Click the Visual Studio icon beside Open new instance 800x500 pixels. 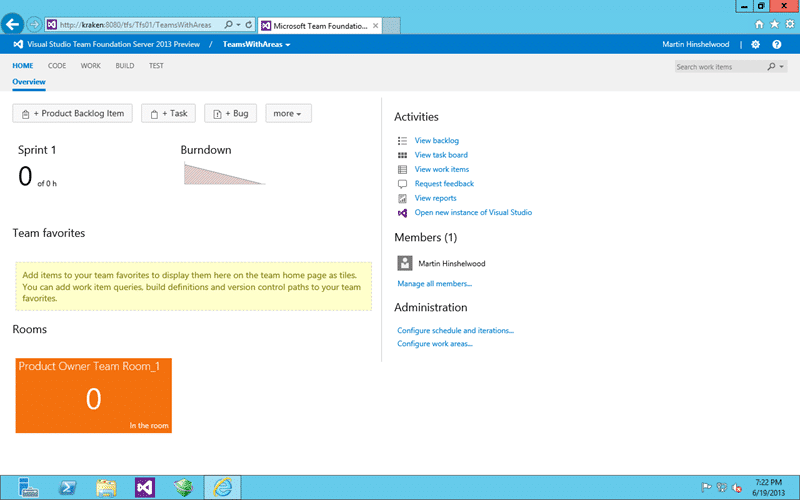pos(402,213)
